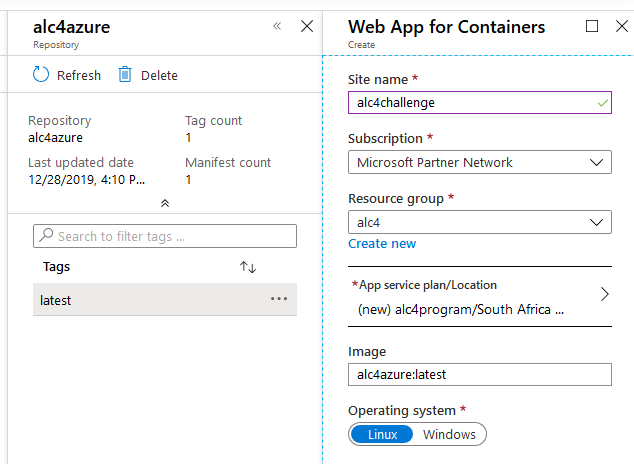This screenshot has width=634, height=464.
Task: Click the Manifest count label
Action: point(228,162)
